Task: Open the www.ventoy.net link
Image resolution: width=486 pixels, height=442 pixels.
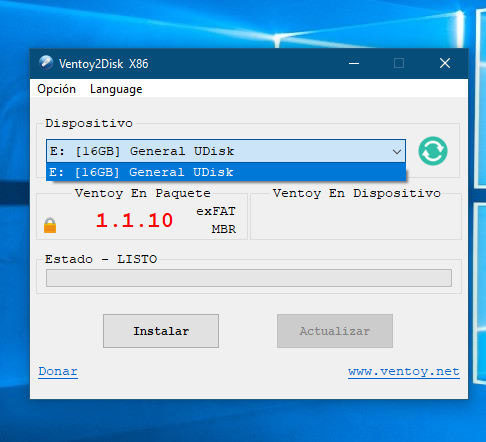Action: click(404, 371)
